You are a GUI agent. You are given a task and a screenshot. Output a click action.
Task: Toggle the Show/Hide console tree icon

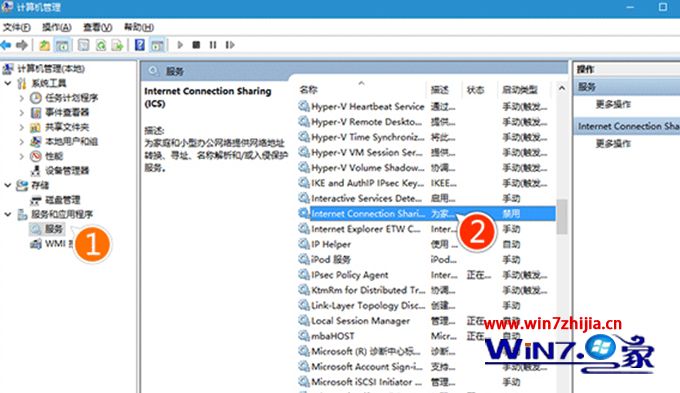[62, 45]
